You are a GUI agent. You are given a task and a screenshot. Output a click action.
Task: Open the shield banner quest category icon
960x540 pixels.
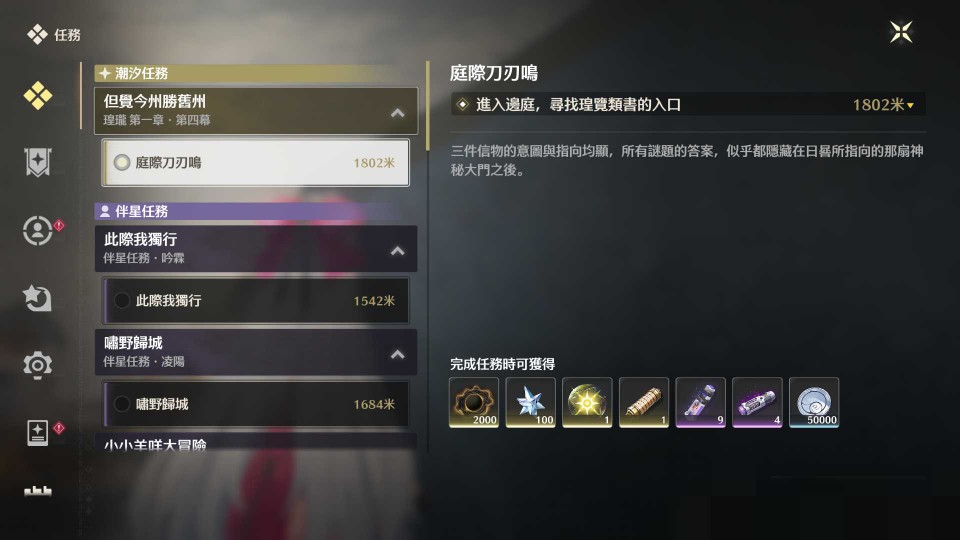(38, 162)
